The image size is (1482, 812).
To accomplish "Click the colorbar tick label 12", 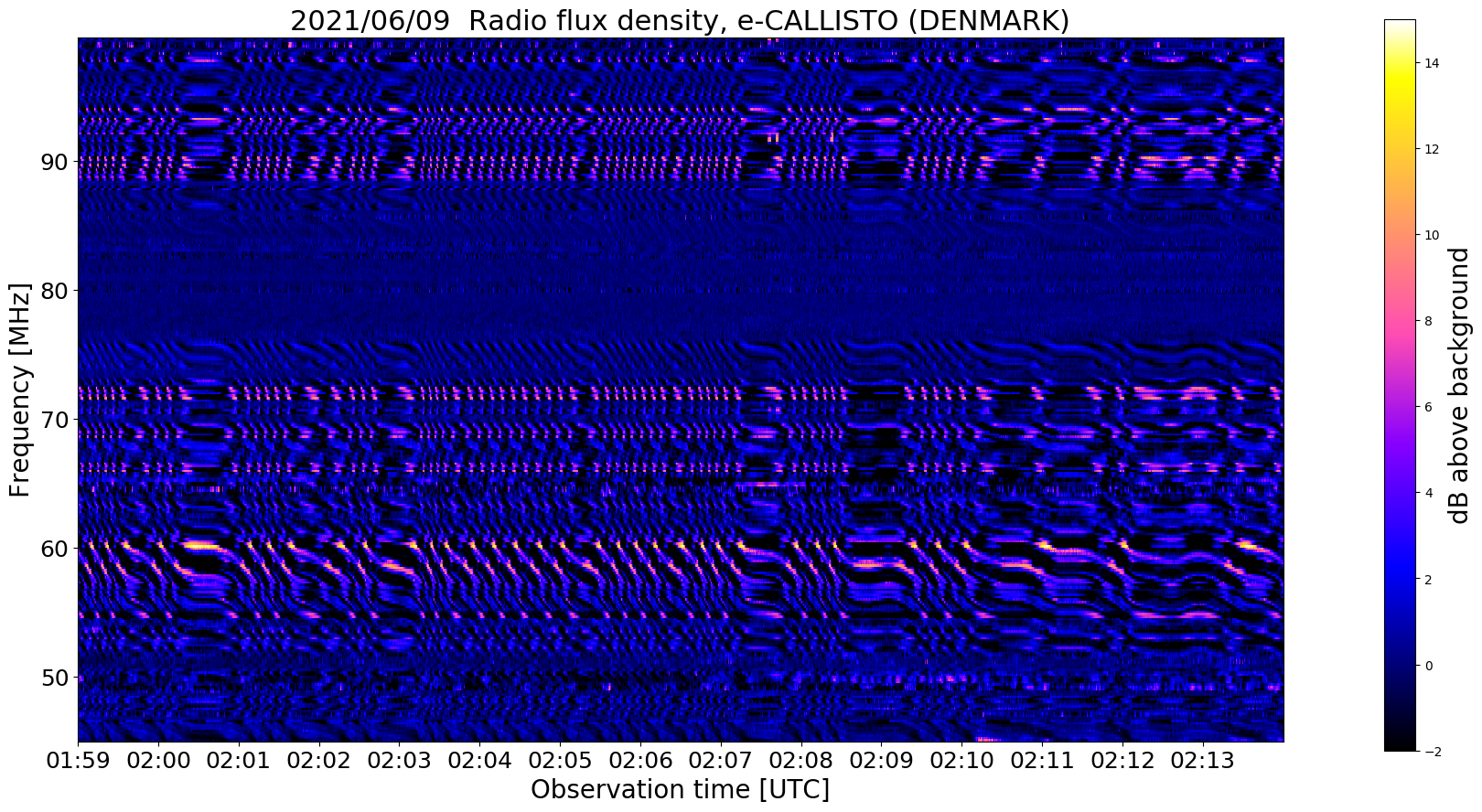I will pyautogui.click(x=1430, y=149).
